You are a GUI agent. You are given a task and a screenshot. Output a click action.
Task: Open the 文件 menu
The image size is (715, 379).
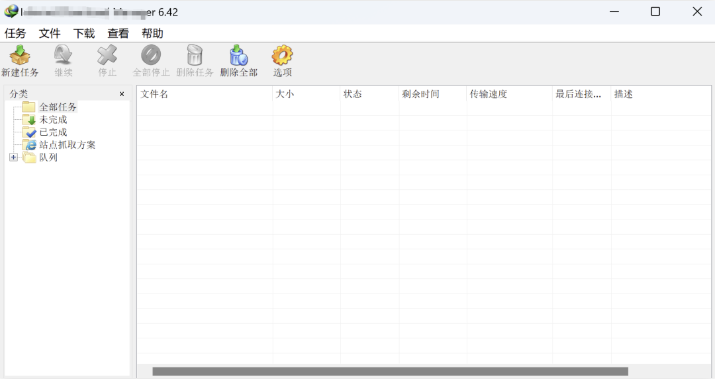coord(49,33)
